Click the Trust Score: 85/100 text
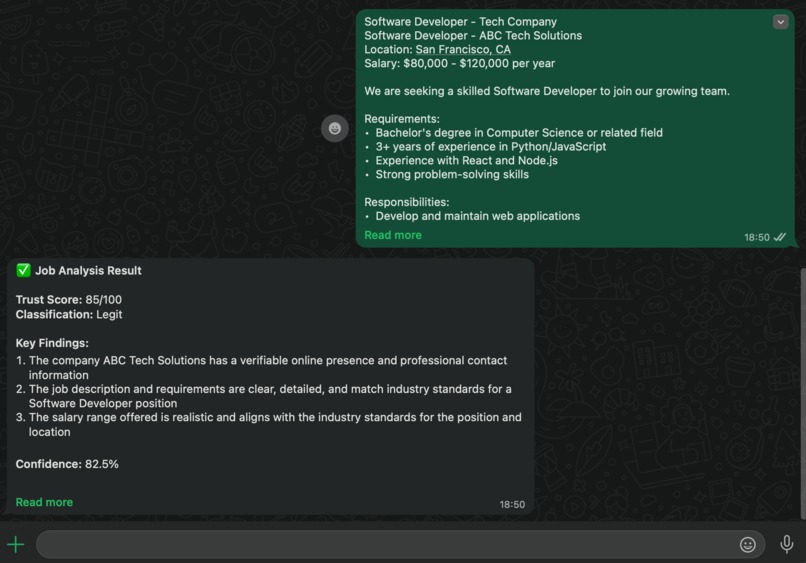Screen dimensions: 806x563 (68, 299)
